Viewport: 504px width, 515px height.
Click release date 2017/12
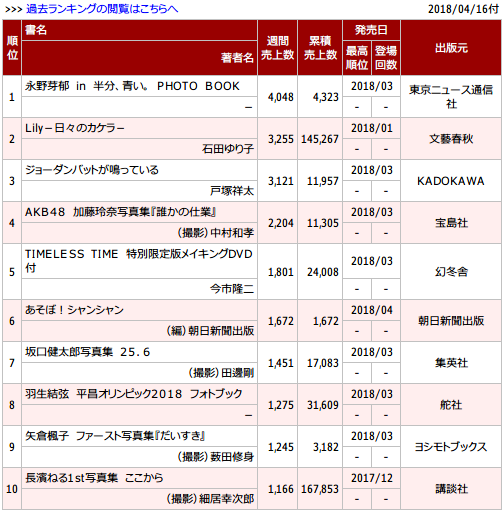pyautogui.click(x=372, y=478)
